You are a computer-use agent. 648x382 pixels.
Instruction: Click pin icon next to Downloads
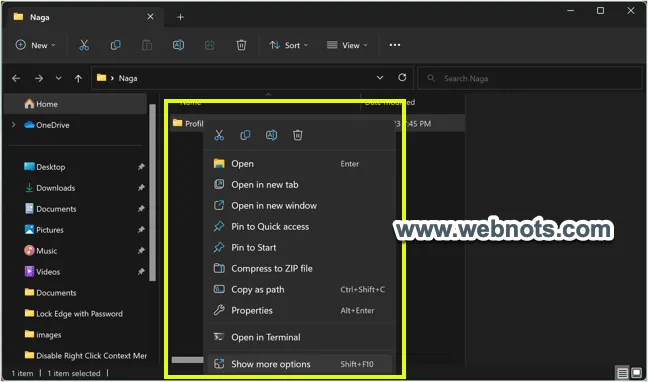(x=141, y=188)
